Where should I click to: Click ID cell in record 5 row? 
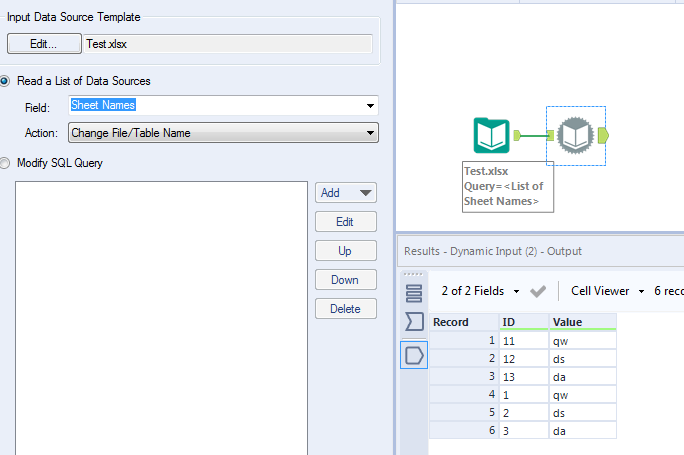[x=524, y=413]
